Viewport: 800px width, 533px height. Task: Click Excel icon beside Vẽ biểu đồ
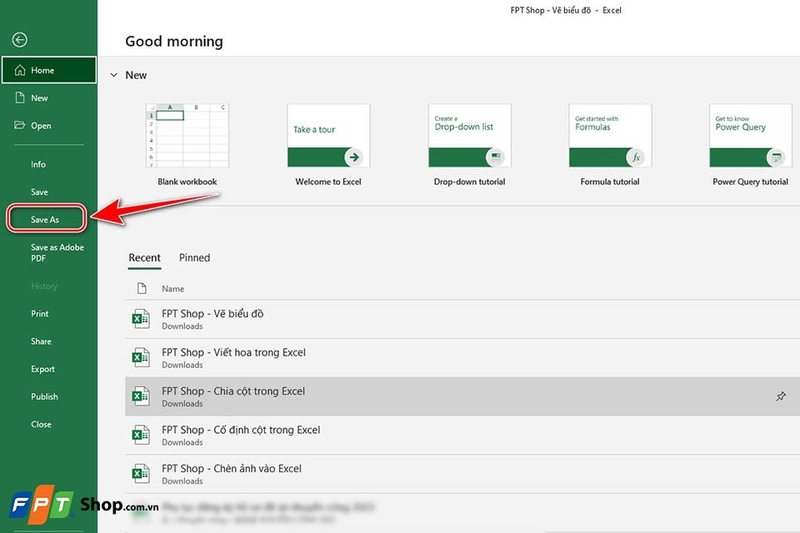tap(140, 319)
